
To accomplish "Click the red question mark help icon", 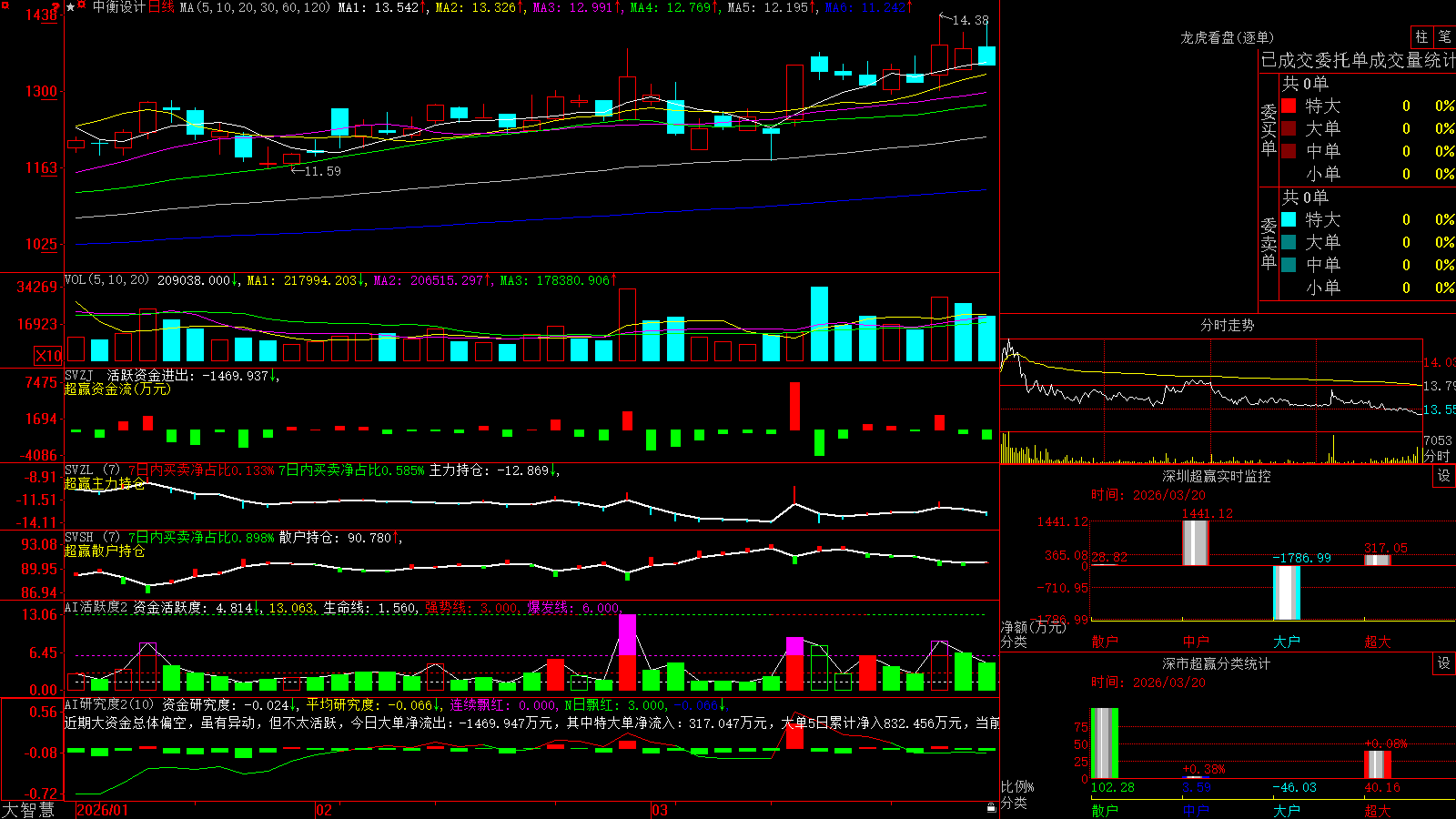I will pyautogui.click(x=56, y=6).
